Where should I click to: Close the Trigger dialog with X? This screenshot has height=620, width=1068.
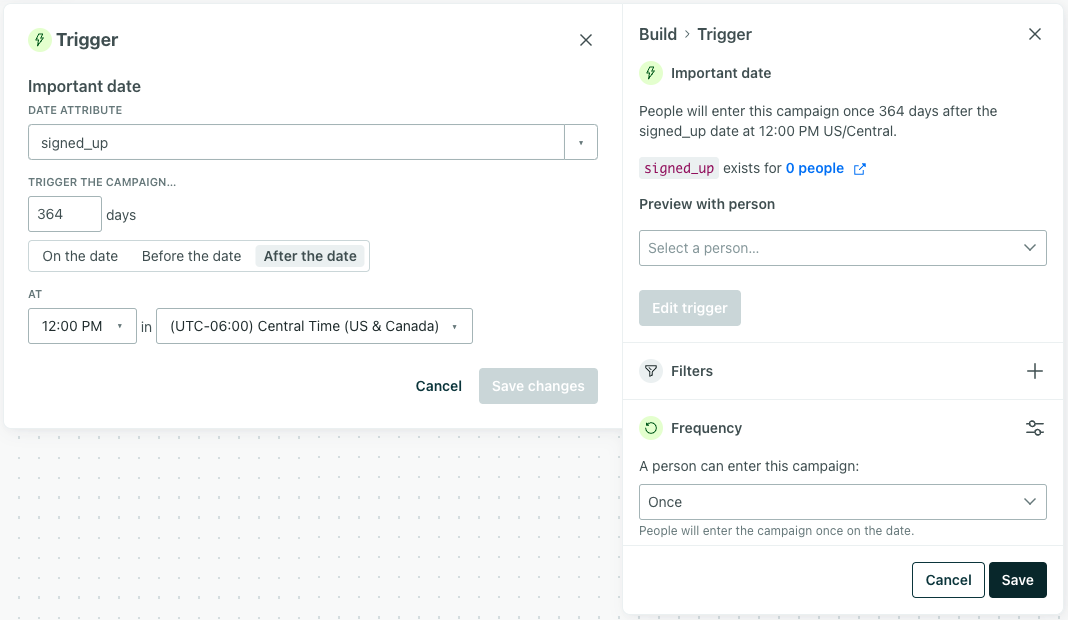click(x=586, y=40)
